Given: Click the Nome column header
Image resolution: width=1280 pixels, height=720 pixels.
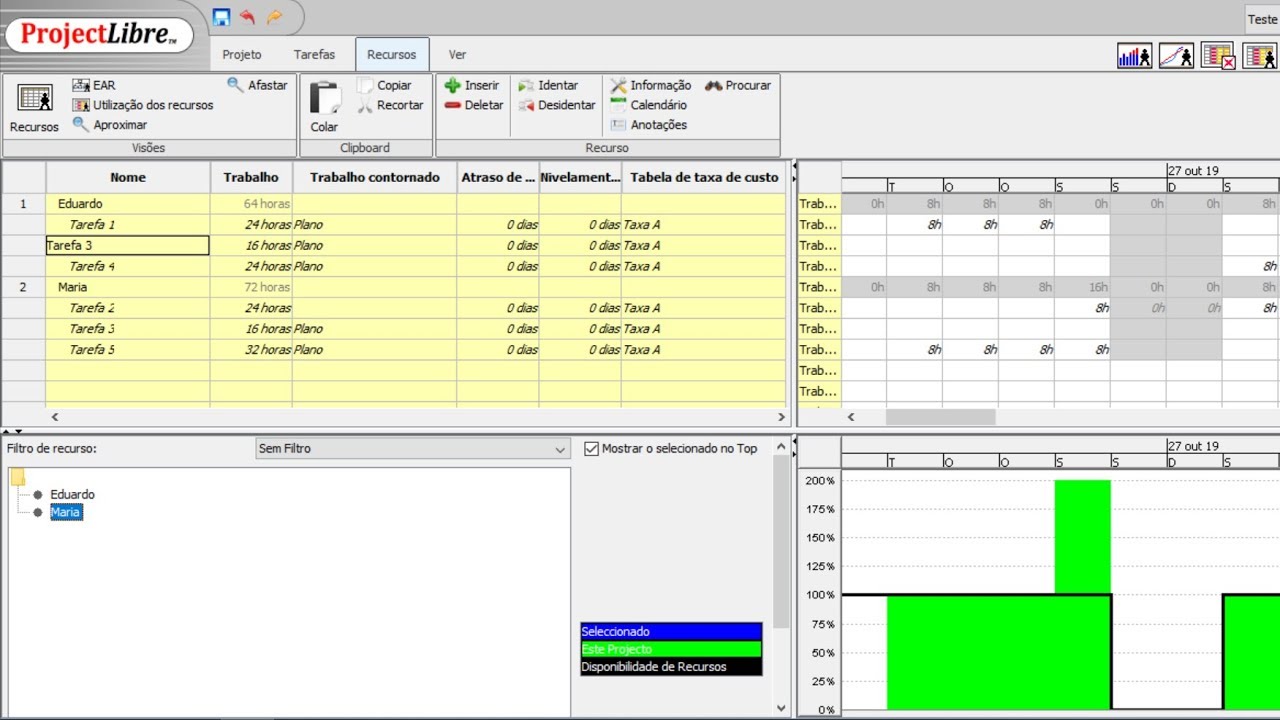Looking at the screenshot, I should coord(128,177).
